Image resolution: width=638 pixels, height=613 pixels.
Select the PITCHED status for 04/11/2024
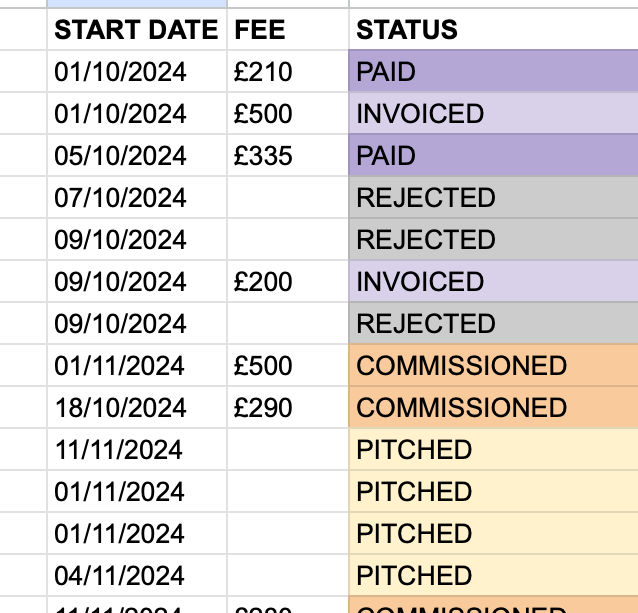click(494, 575)
